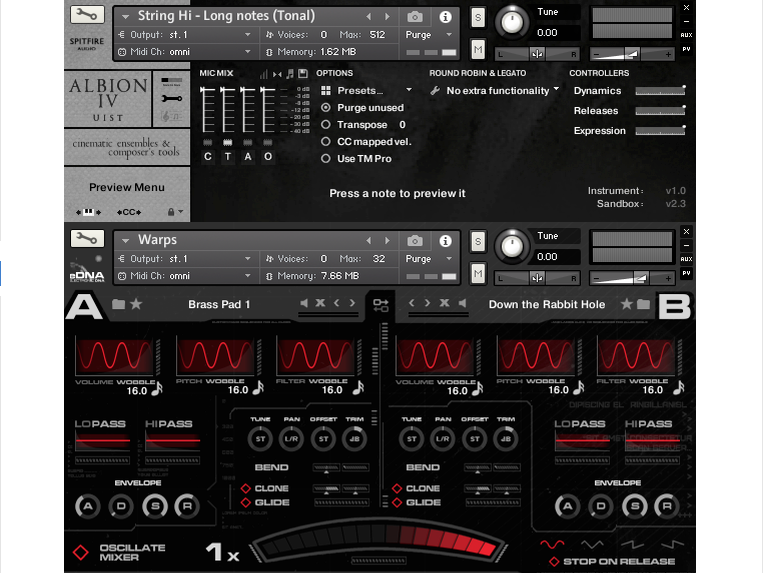Enable CC mapped vel. option
The width and height of the screenshot is (763, 573).
click(x=326, y=142)
